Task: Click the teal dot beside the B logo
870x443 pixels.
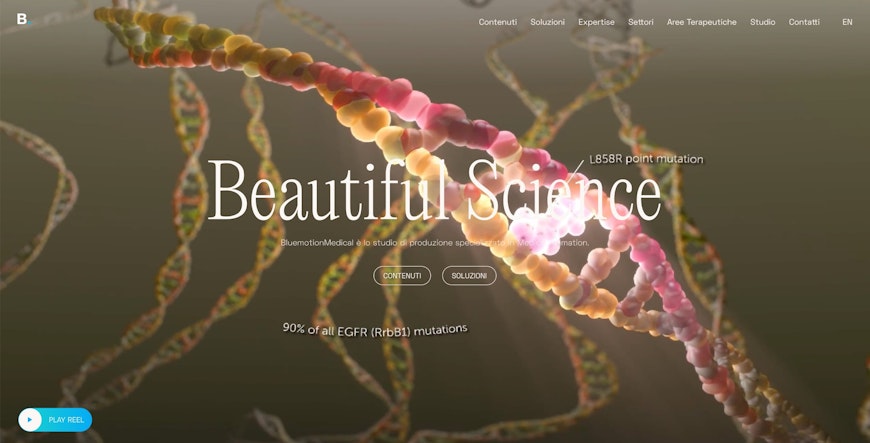Action: click(x=30, y=23)
